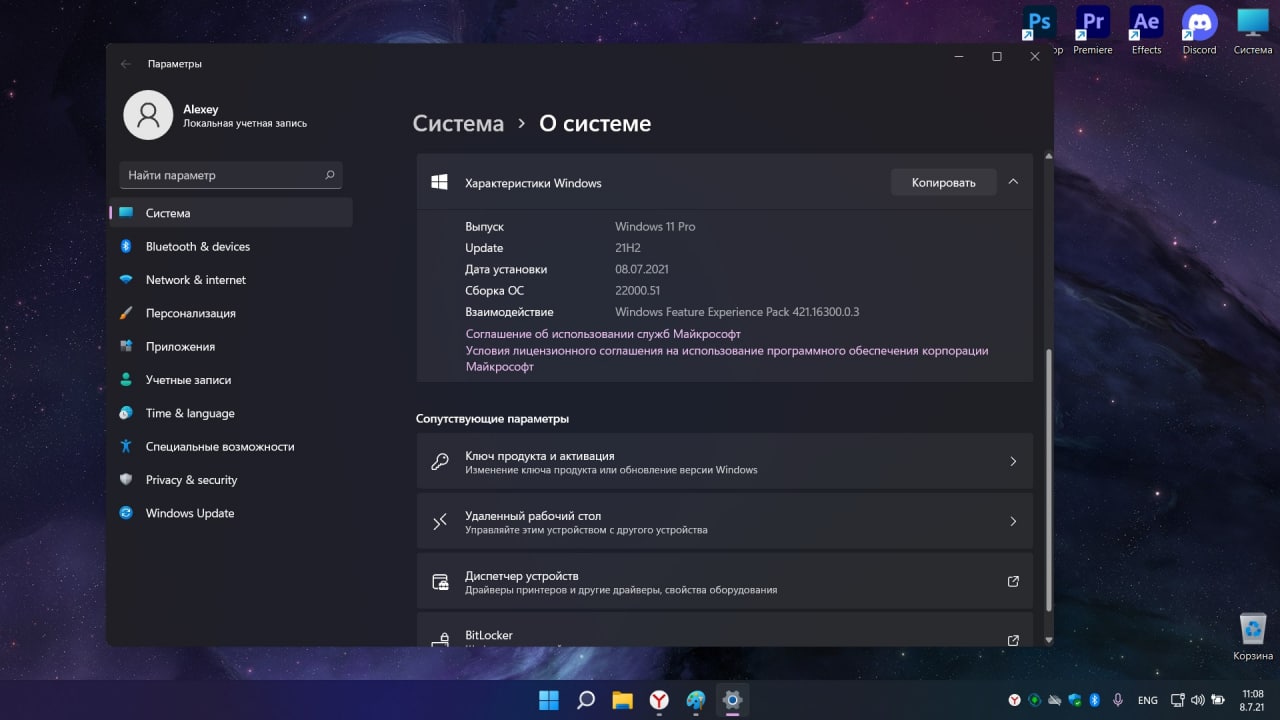
Task: Open Time & language settings
Action: pyautogui.click(x=231, y=413)
